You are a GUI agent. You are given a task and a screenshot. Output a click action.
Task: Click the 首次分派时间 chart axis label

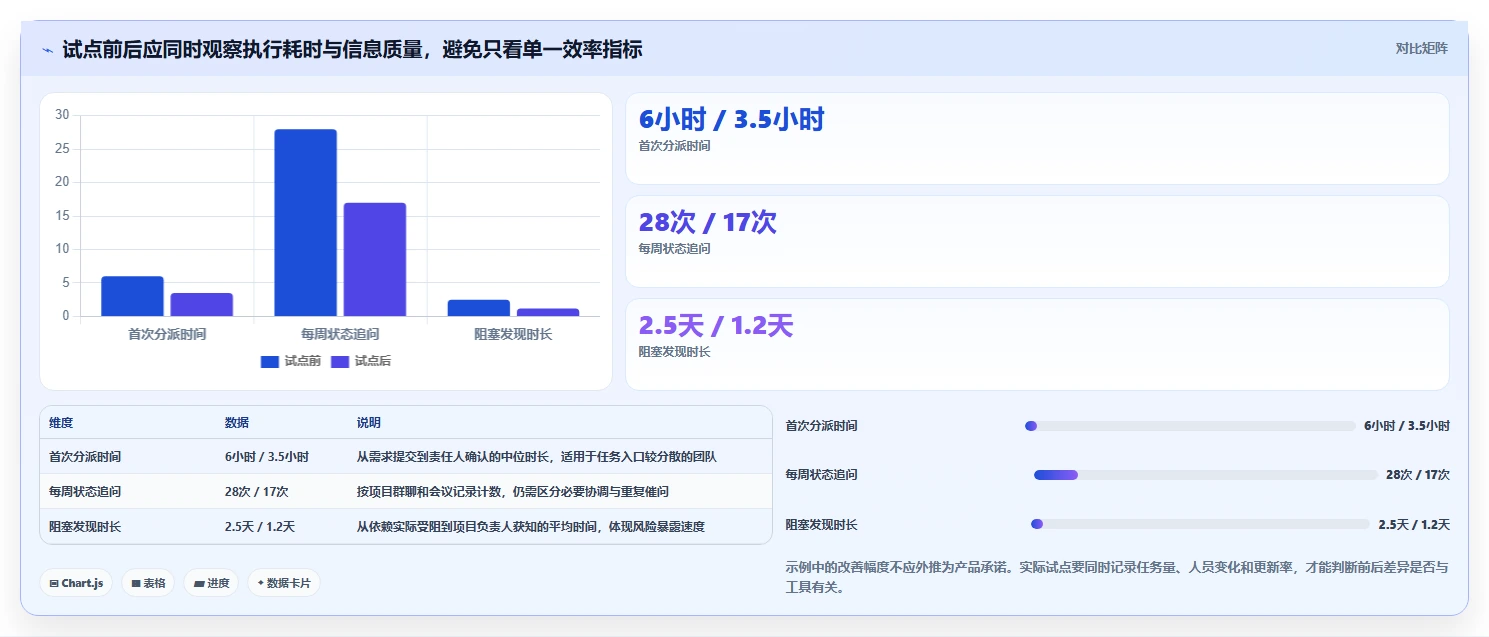click(167, 334)
